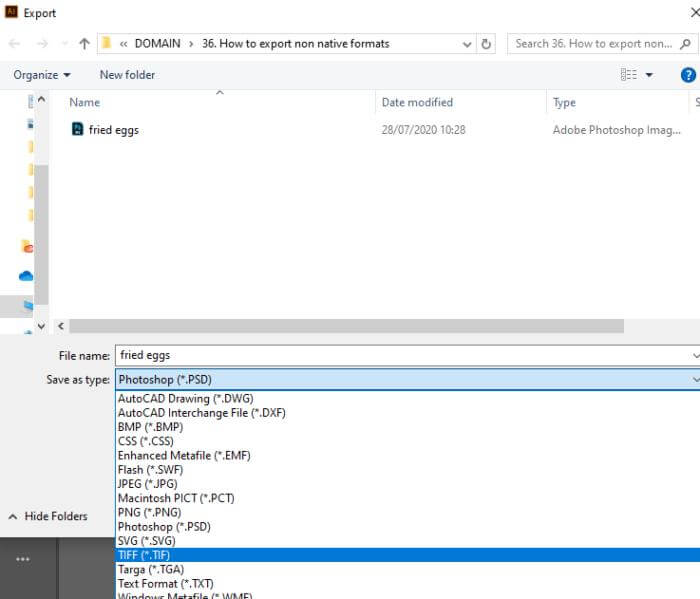The height and width of the screenshot is (599, 700).
Task: Go back using the back arrow
Action: (x=14, y=44)
